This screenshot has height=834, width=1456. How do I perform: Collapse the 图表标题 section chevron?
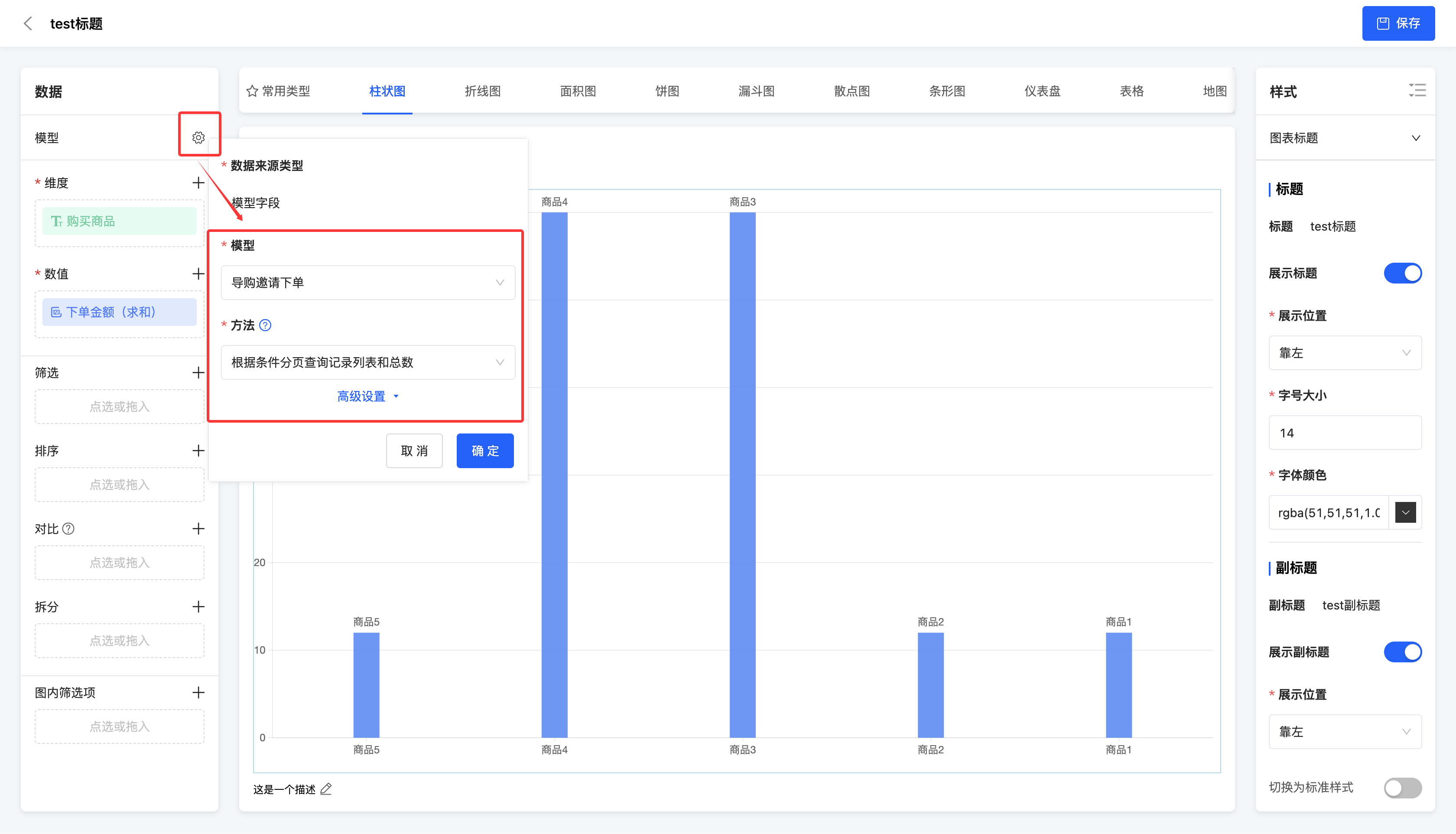point(1415,138)
